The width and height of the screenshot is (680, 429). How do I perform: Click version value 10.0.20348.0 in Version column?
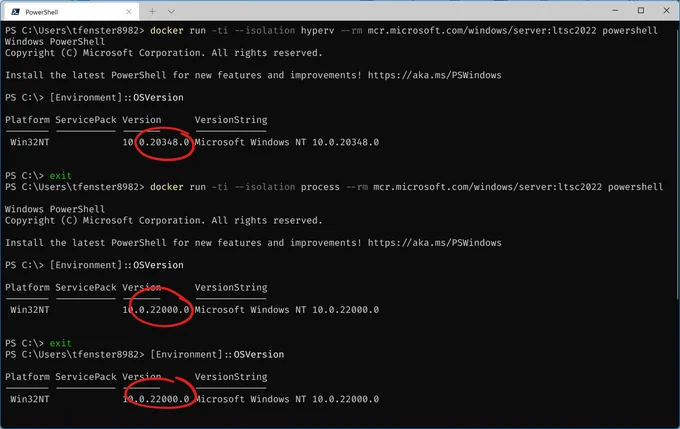click(156, 142)
